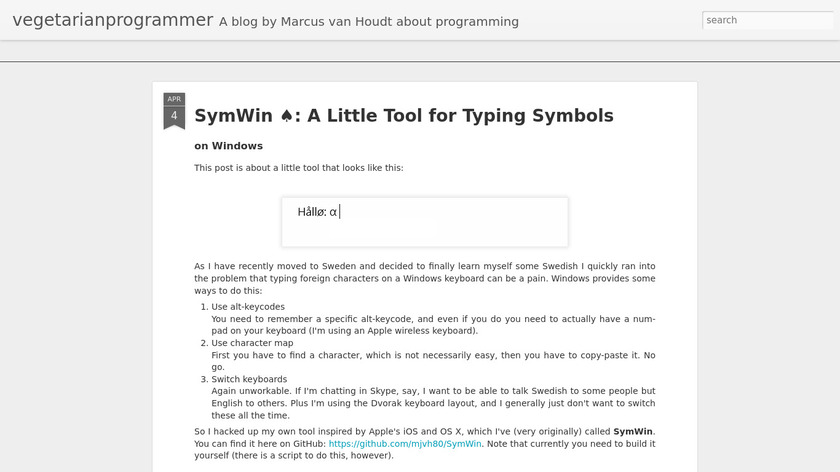Click the "on Windows" subheading
This screenshot has height=472, width=840.
228,146
